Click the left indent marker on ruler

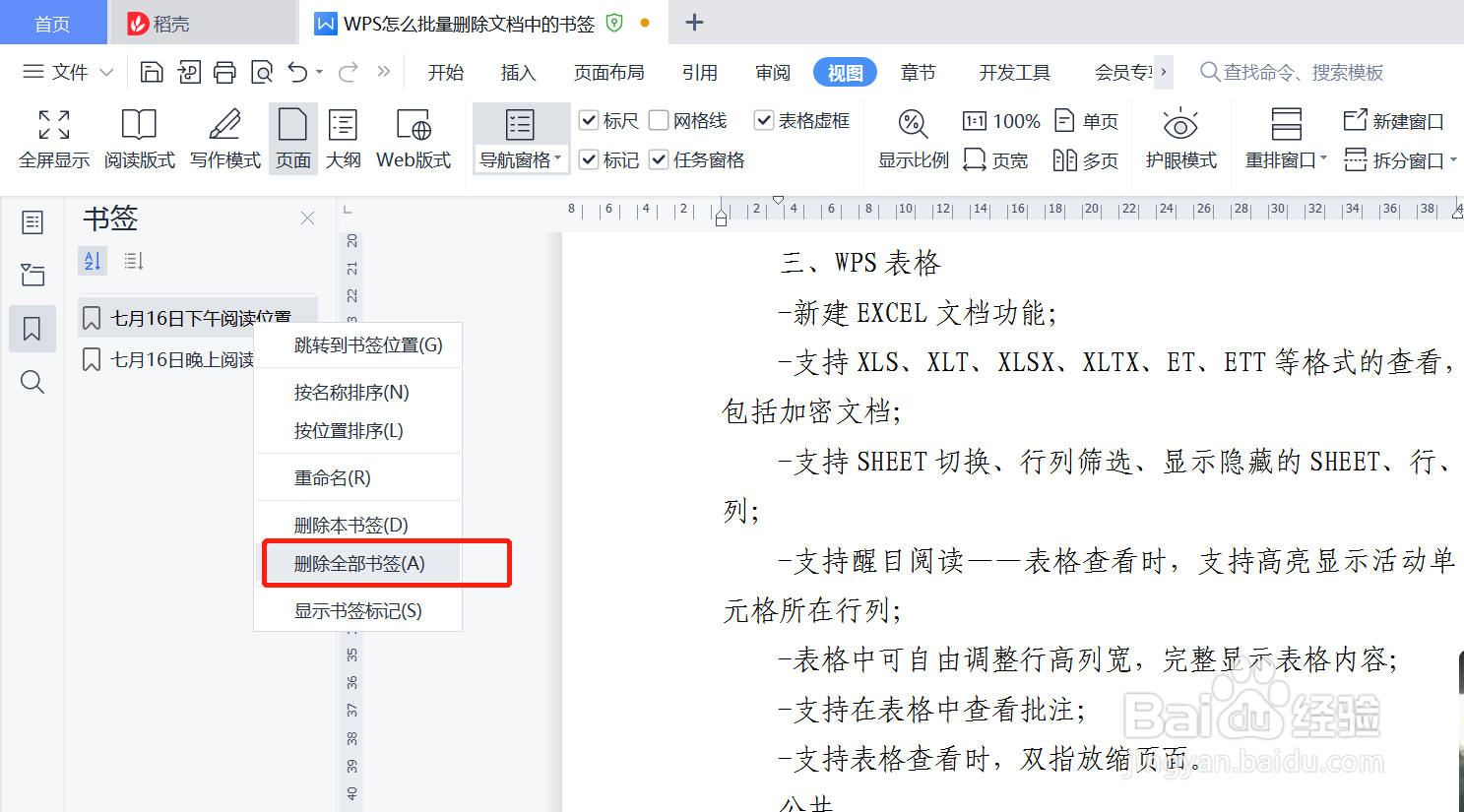(x=721, y=218)
